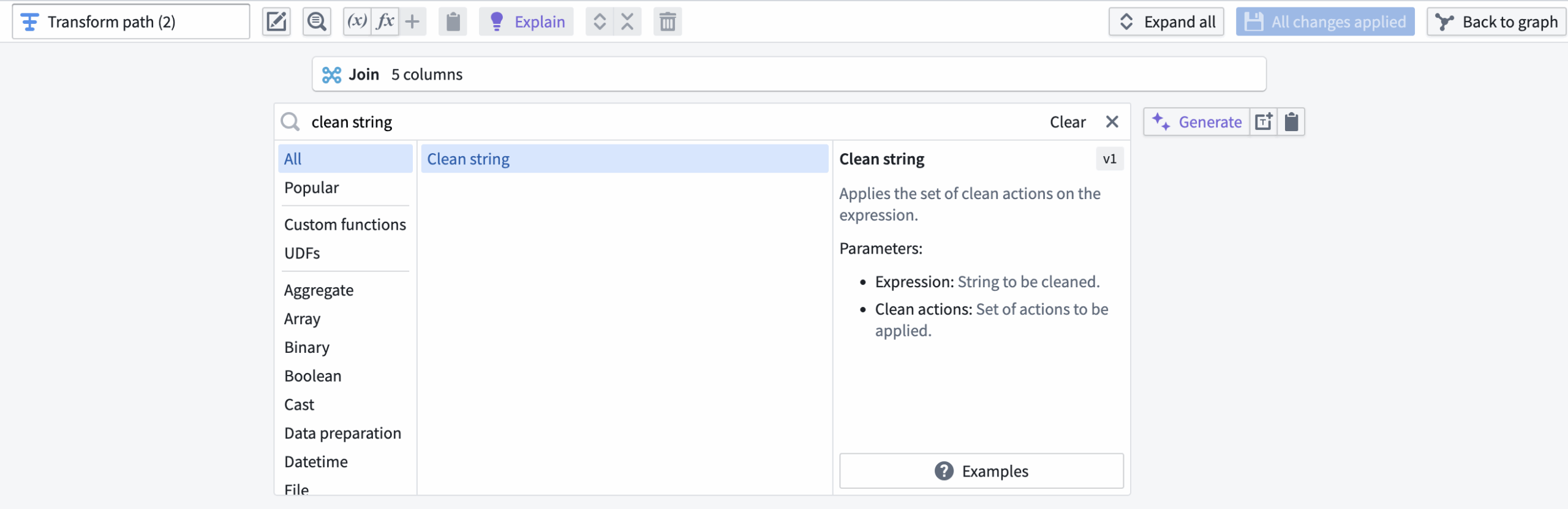Click the plus add icon in toolbar

click(x=413, y=22)
